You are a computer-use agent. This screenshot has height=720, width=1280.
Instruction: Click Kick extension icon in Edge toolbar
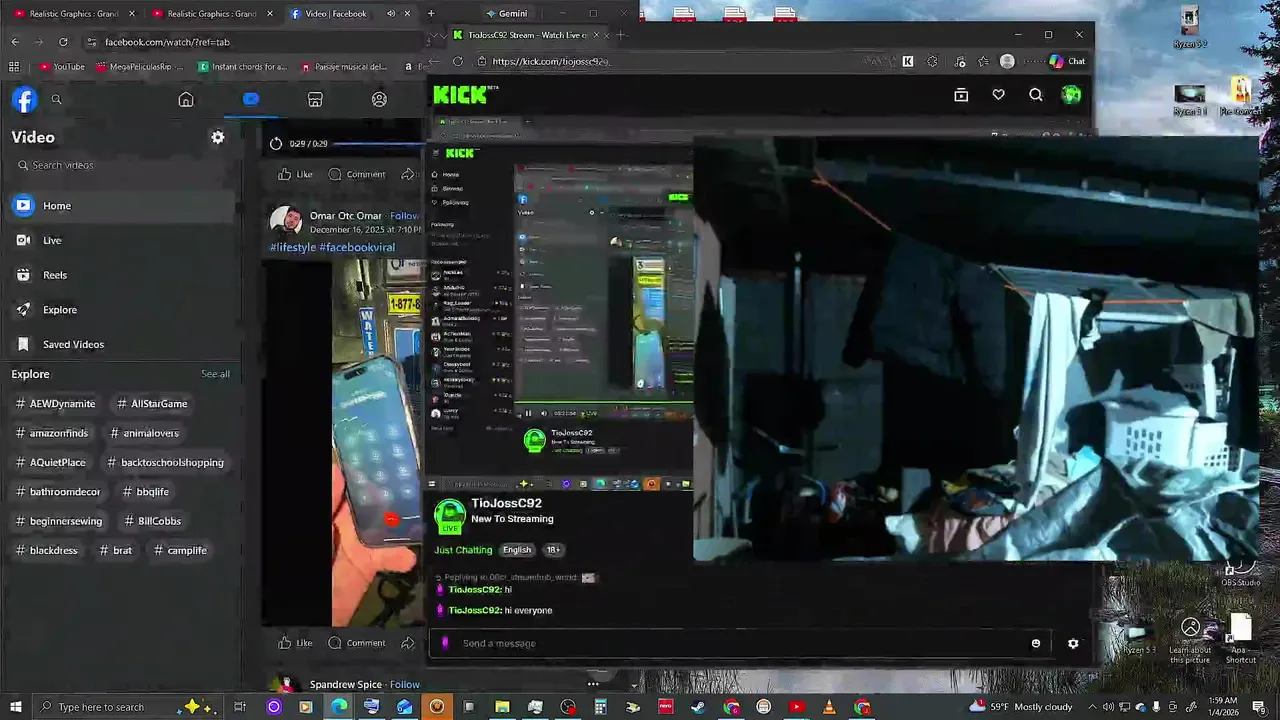[x=907, y=61]
